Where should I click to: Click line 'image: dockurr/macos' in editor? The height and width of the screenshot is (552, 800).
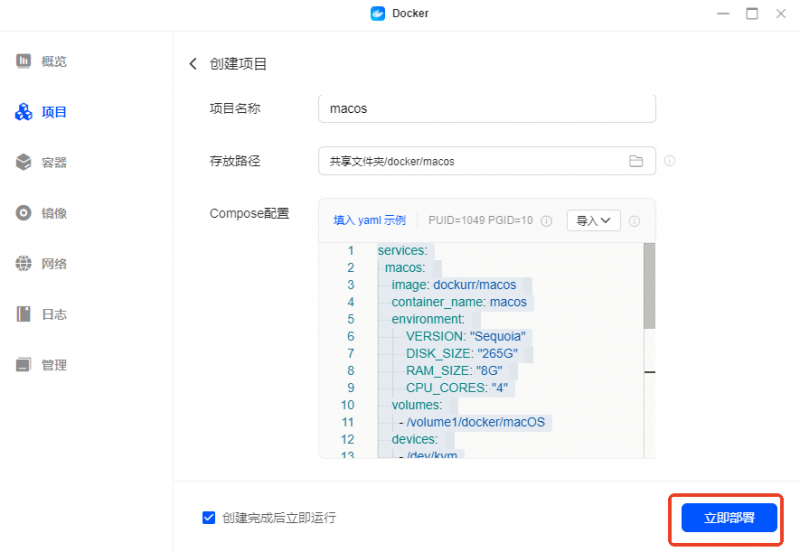point(454,285)
